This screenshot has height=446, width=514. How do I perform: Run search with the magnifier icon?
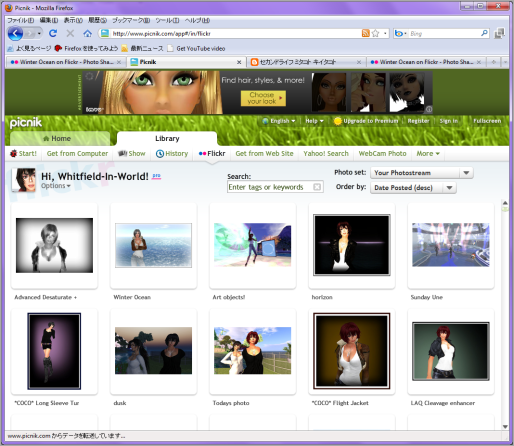click(484, 33)
